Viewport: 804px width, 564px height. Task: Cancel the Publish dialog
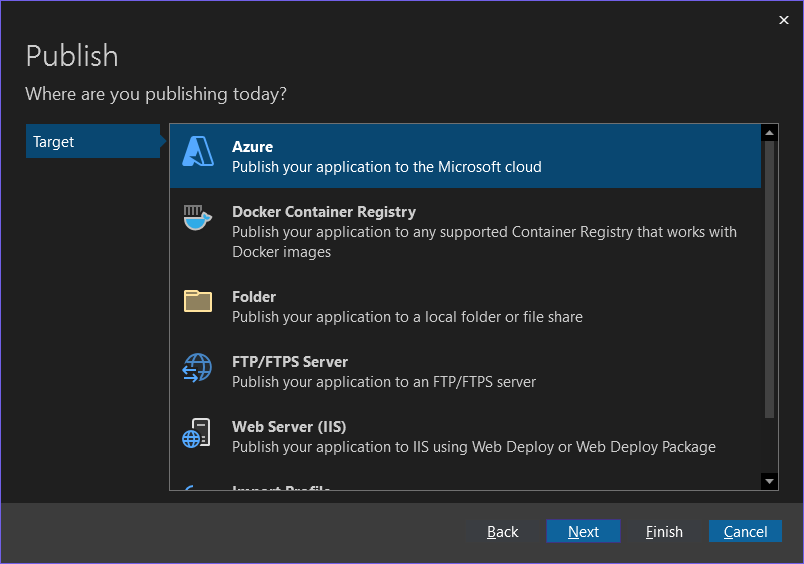(745, 531)
